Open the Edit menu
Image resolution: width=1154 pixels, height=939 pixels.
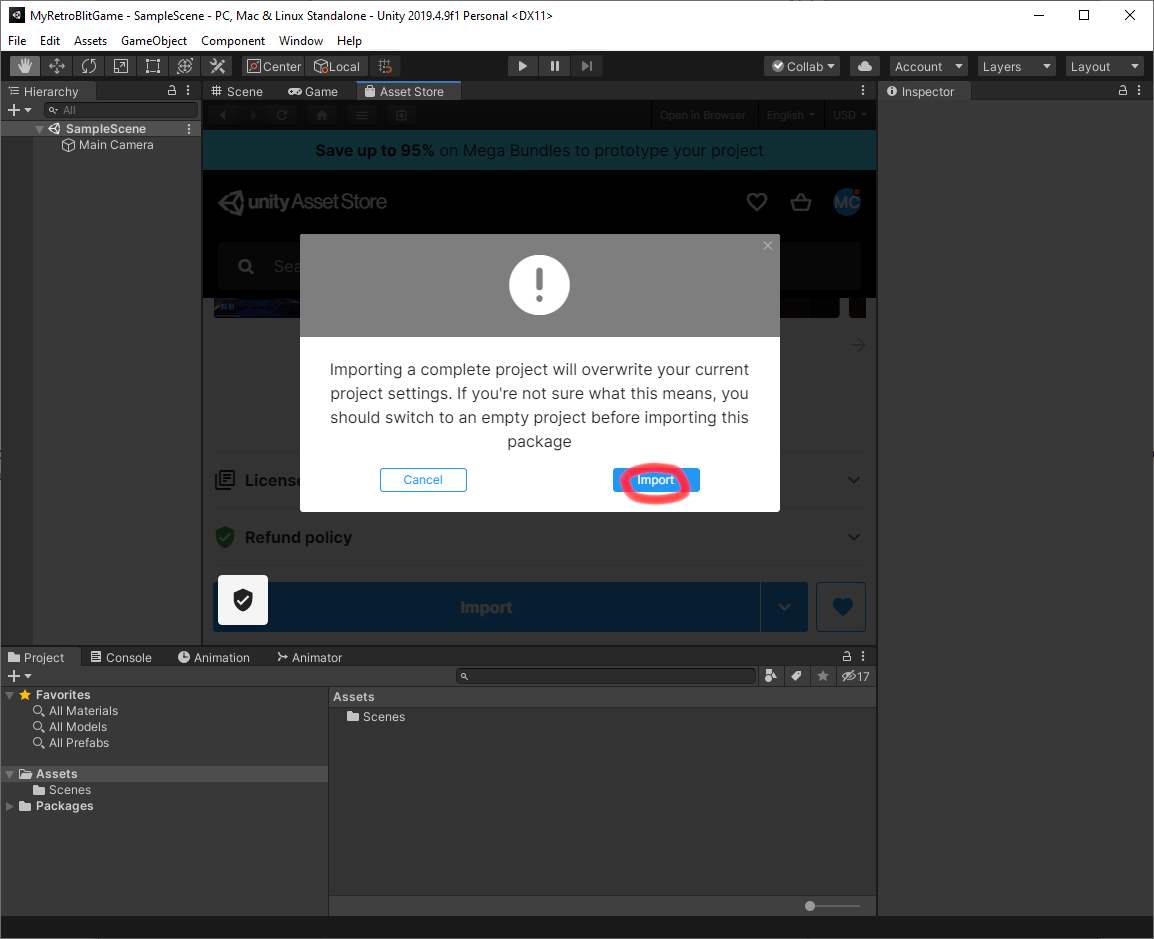coord(49,40)
